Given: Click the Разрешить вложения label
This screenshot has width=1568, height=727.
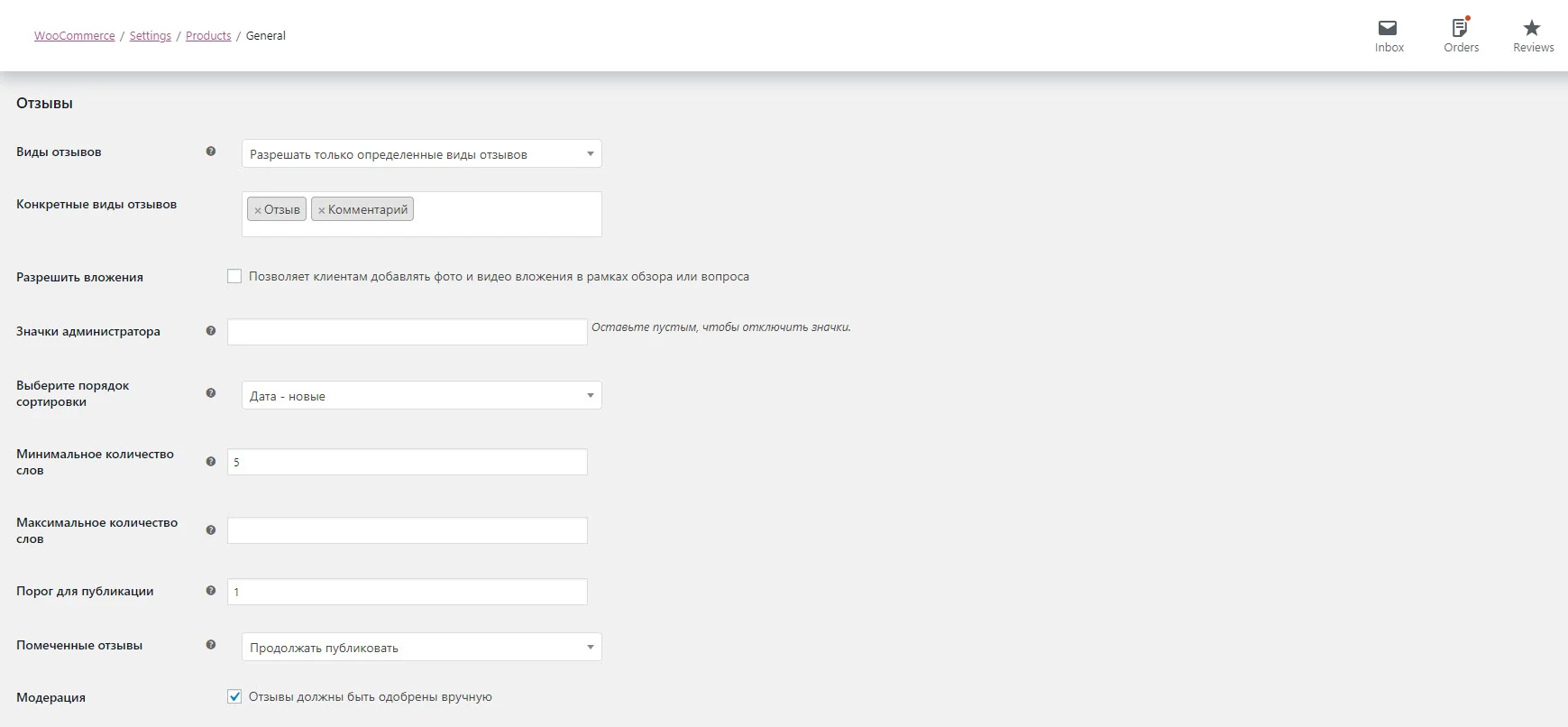Looking at the screenshot, I should [79, 277].
